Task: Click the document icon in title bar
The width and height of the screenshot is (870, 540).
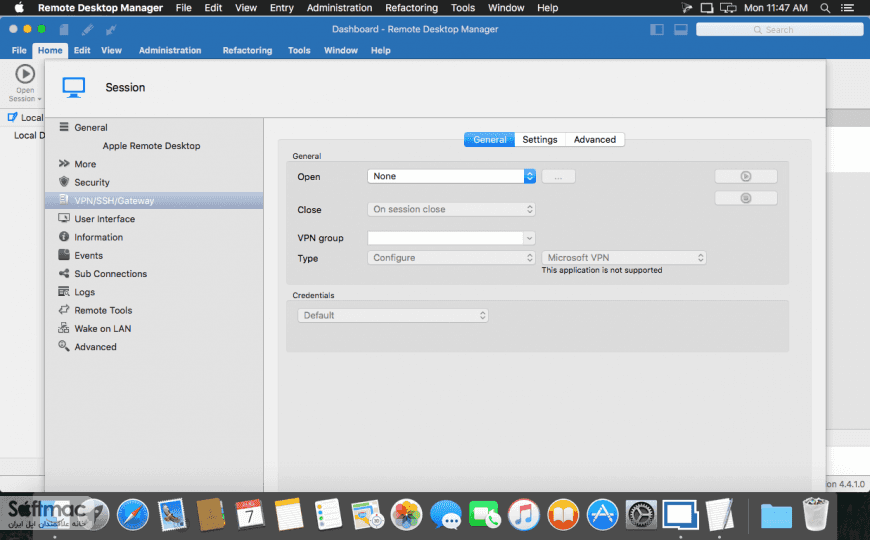Action: coord(64,29)
